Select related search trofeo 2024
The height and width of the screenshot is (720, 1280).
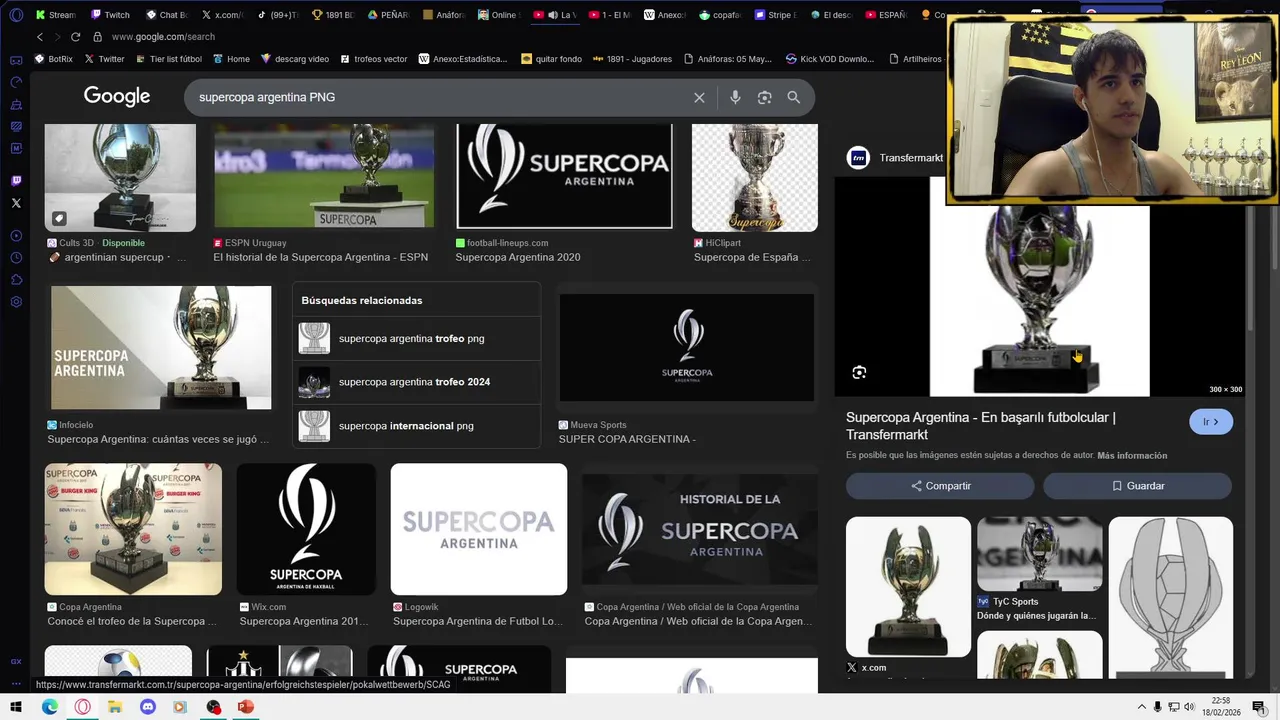(417, 382)
